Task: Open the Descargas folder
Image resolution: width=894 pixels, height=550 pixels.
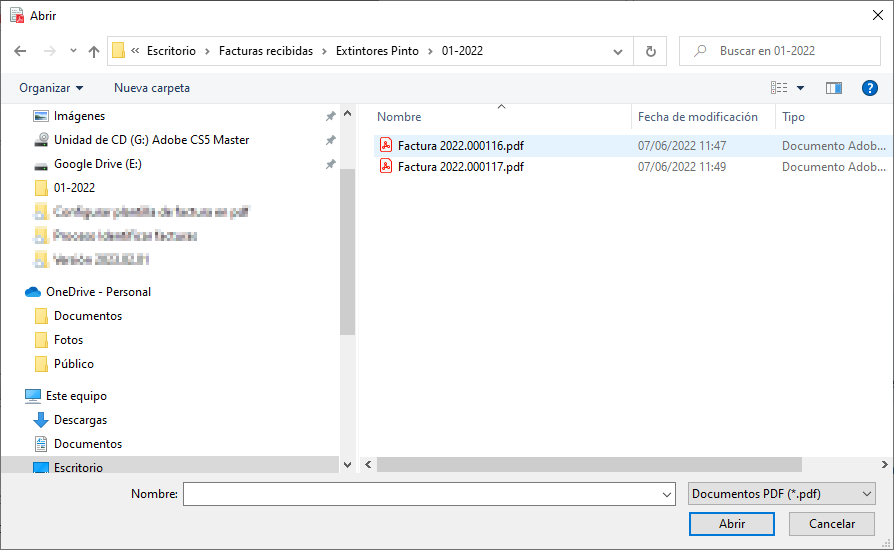Action: tap(80, 419)
